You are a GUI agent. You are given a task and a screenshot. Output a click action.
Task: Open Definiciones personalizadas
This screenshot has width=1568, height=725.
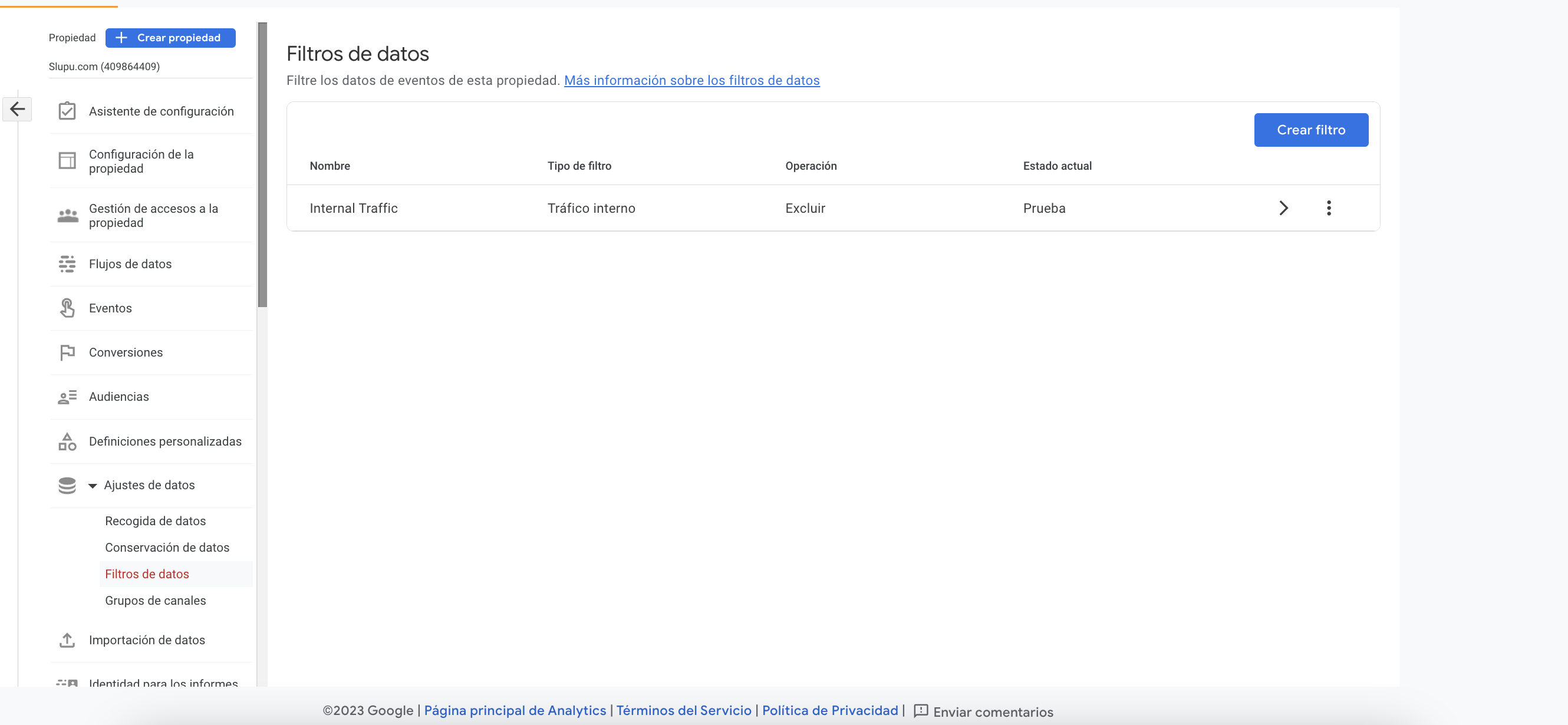tap(151, 441)
